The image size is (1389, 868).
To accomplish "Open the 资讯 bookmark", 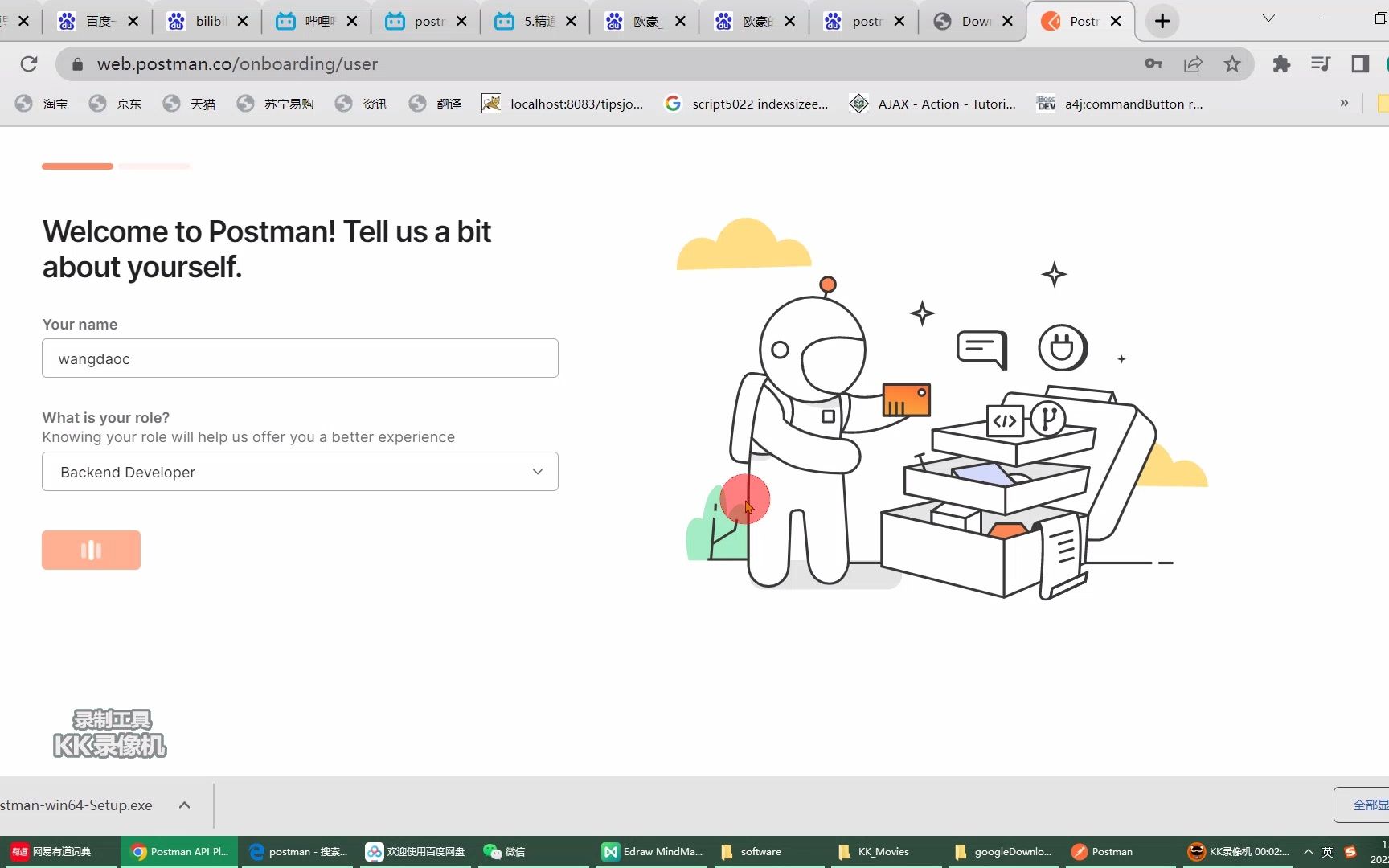I will [x=362, y=104].
